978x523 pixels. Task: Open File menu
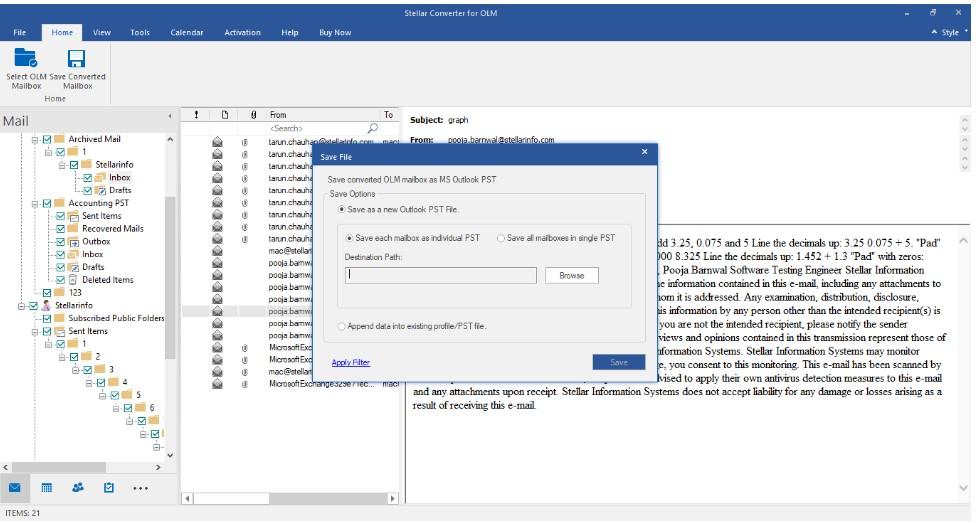[x=20, y=32]
